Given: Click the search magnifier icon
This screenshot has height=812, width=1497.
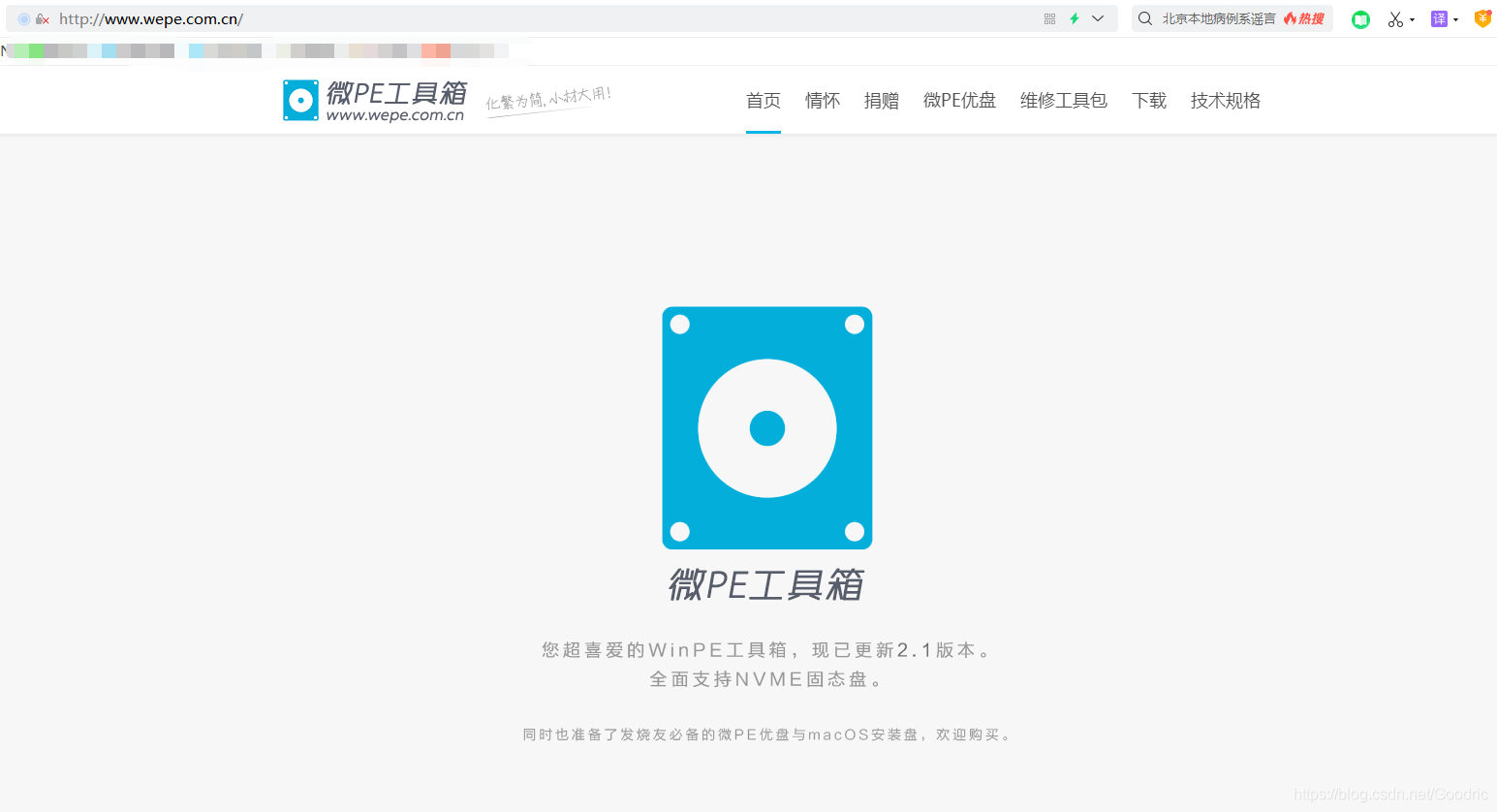Looking at the screenshot, I should pyautogui.click(x=1145, y=18).
